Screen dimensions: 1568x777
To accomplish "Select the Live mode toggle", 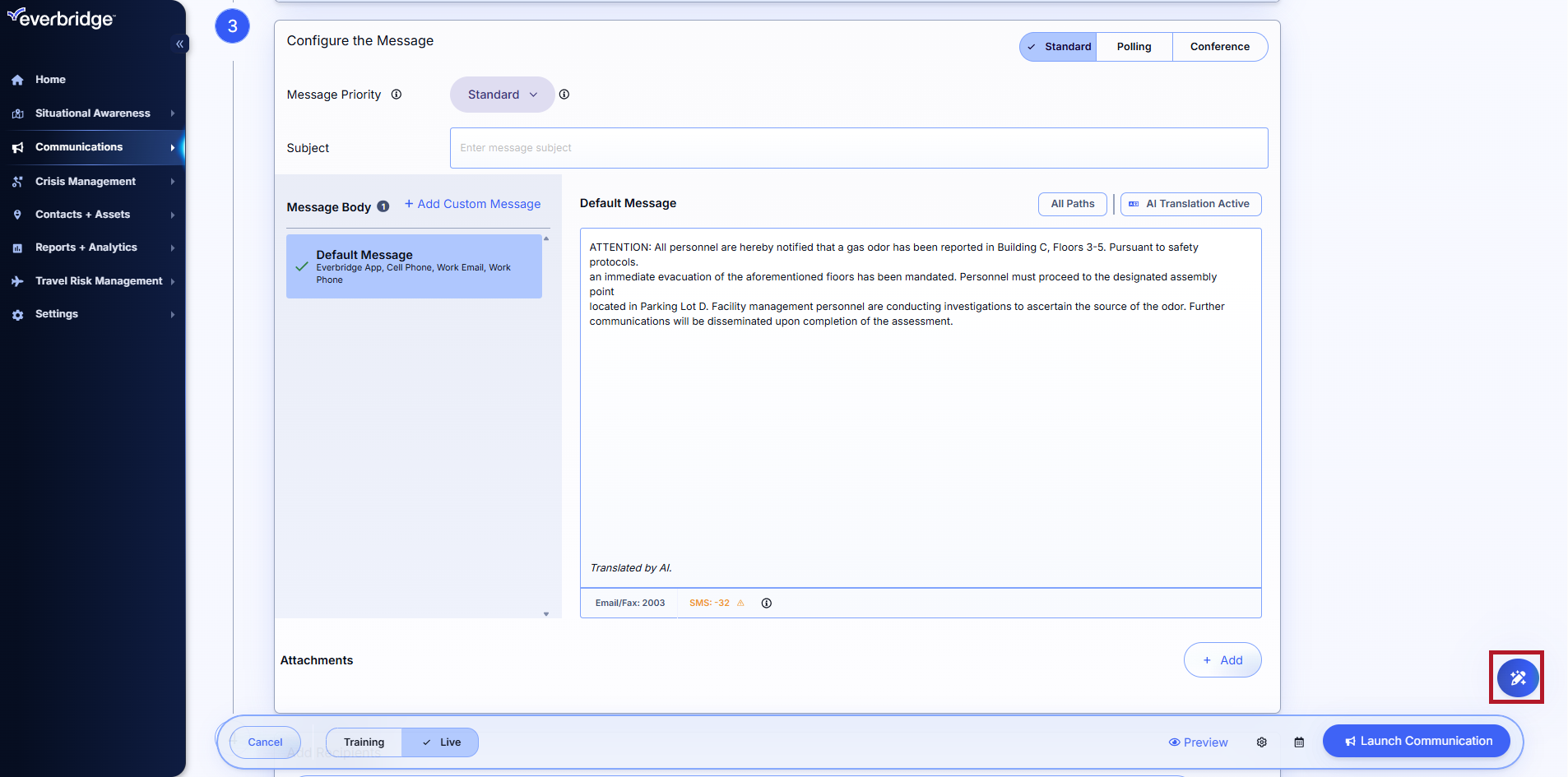I will click(441, 742).
